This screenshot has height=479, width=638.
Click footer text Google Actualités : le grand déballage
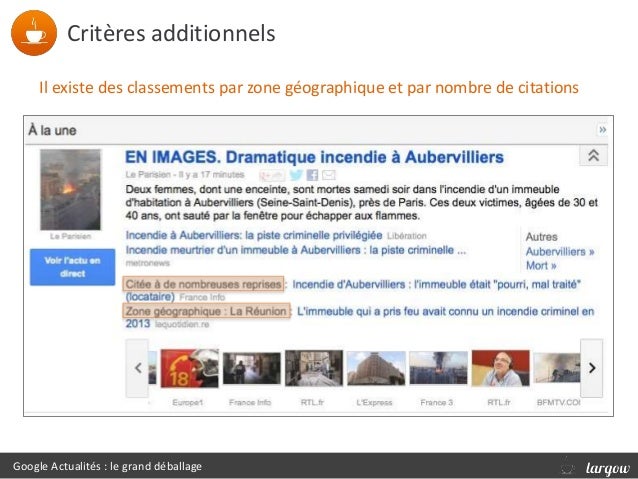(x=107, y=466)
